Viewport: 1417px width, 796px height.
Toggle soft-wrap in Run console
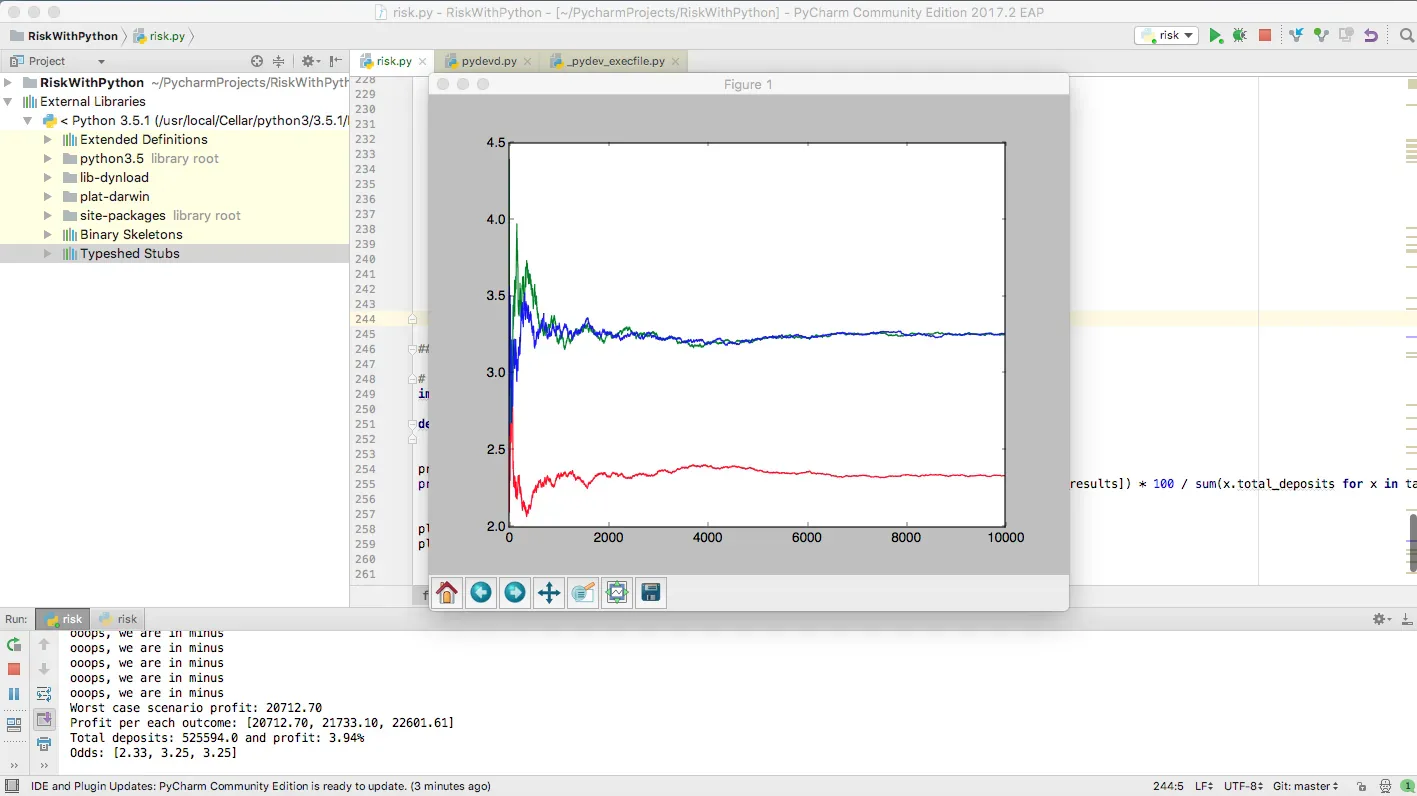[44, 694]
